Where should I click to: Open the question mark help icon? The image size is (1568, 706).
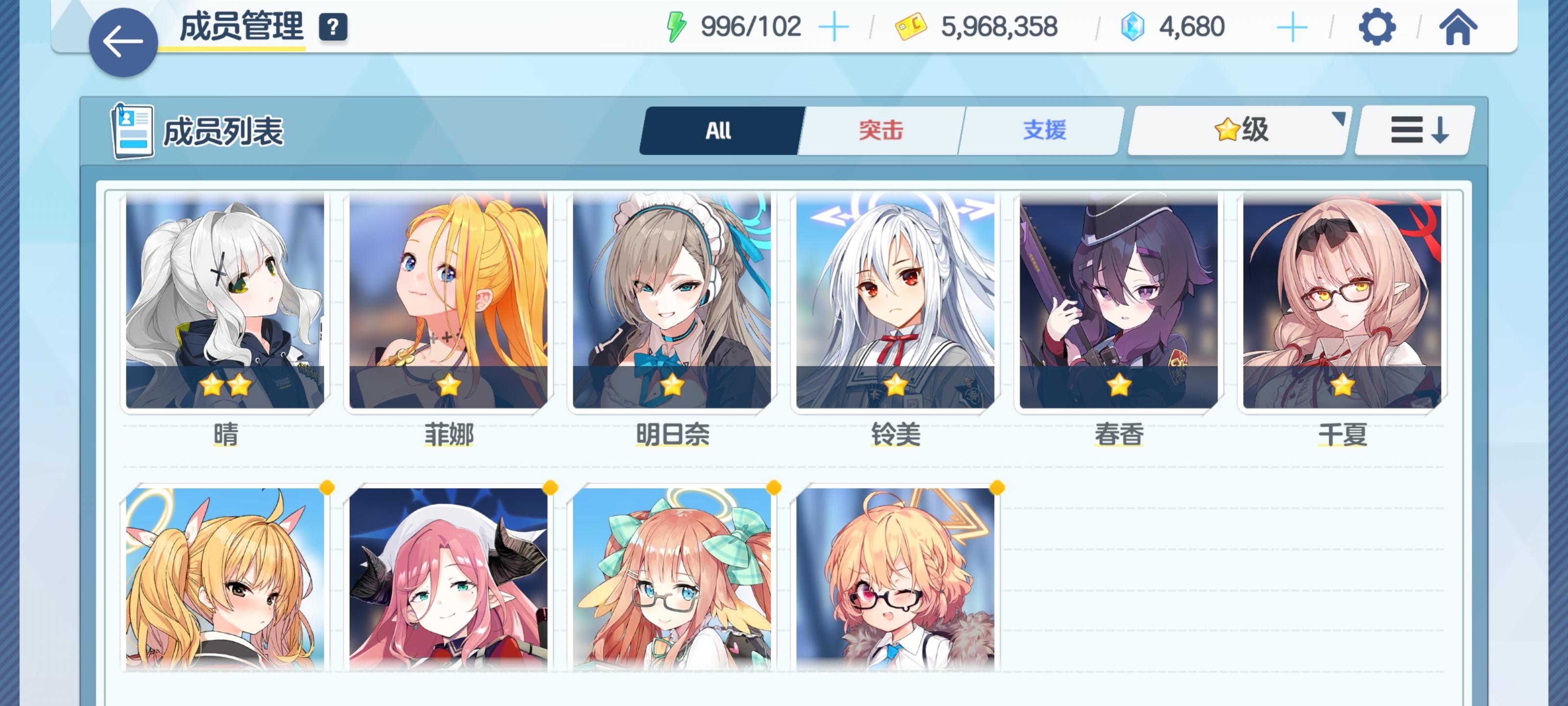point(333,27)
